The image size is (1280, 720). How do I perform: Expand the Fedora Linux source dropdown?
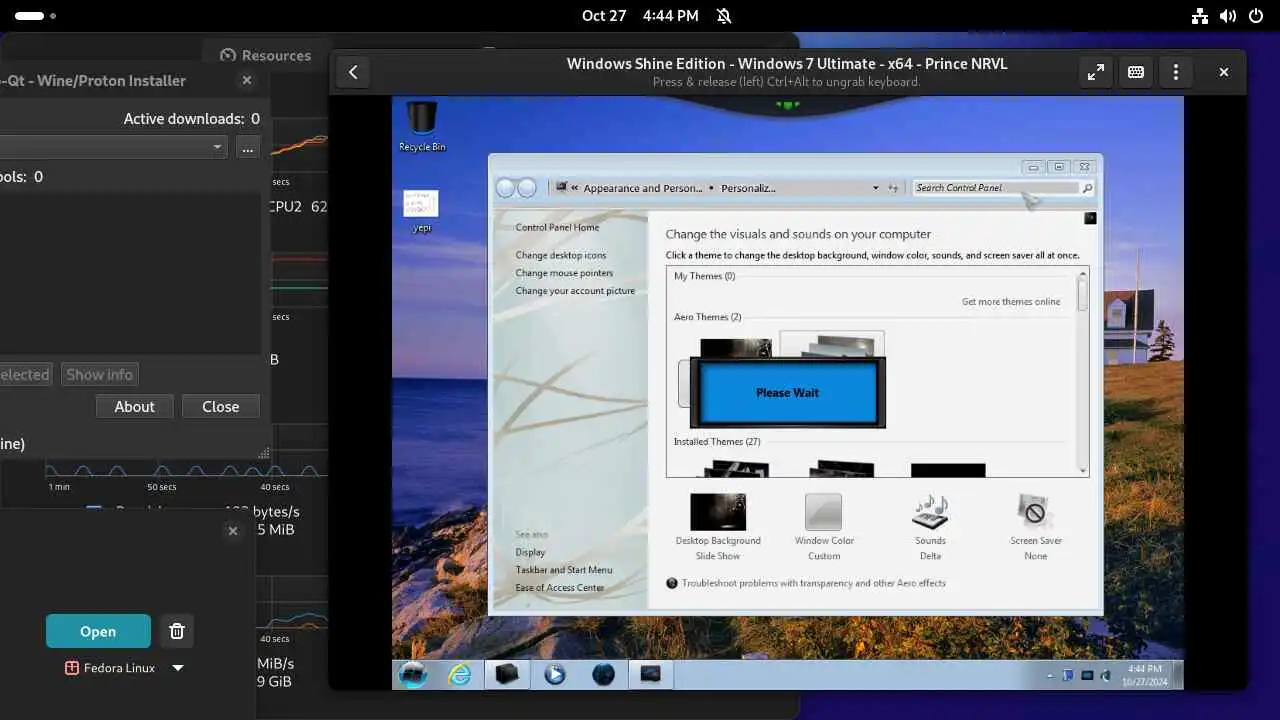(x=178, y=668)
